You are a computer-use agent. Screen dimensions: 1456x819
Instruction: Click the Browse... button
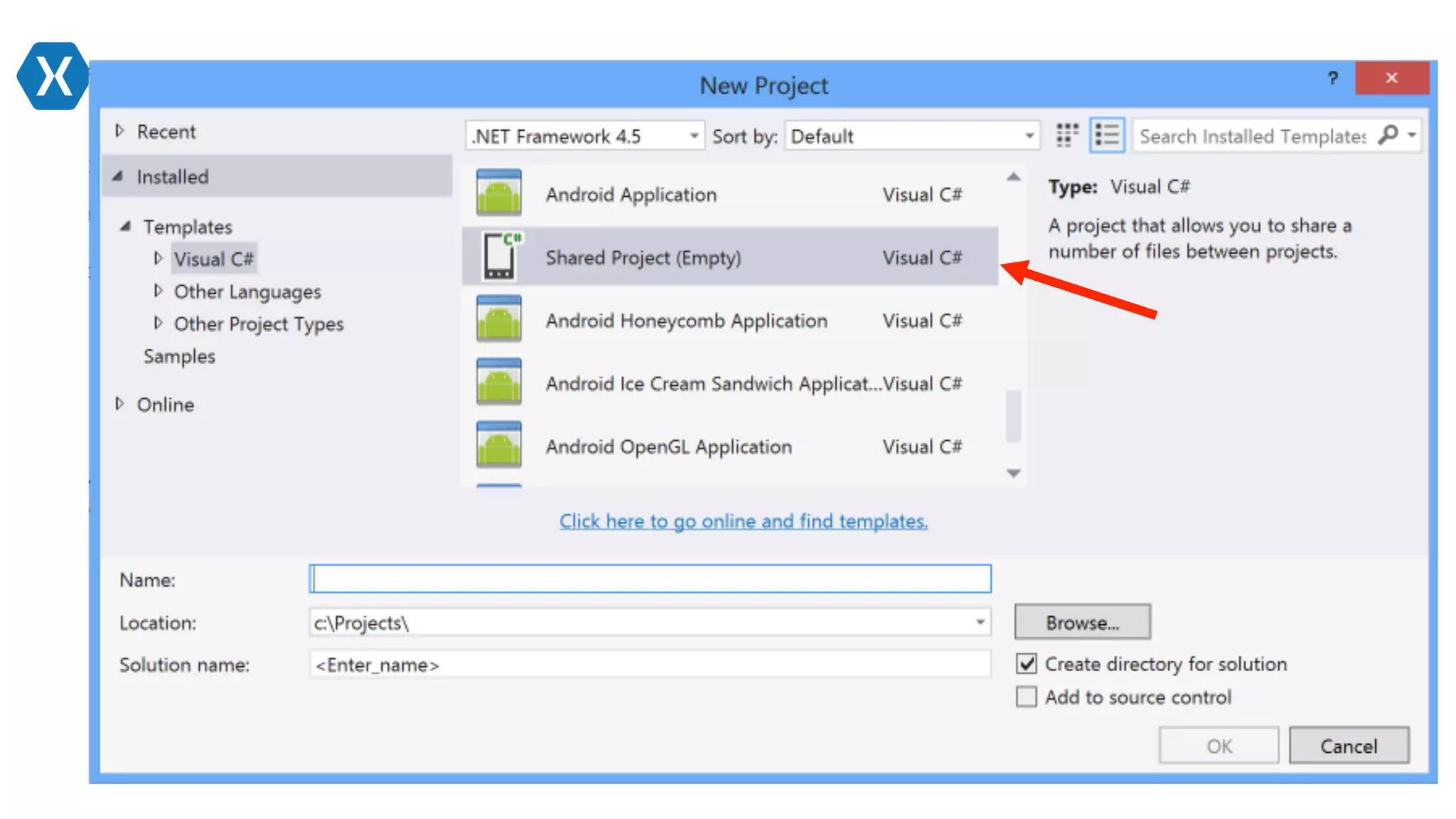(1082, 623)
